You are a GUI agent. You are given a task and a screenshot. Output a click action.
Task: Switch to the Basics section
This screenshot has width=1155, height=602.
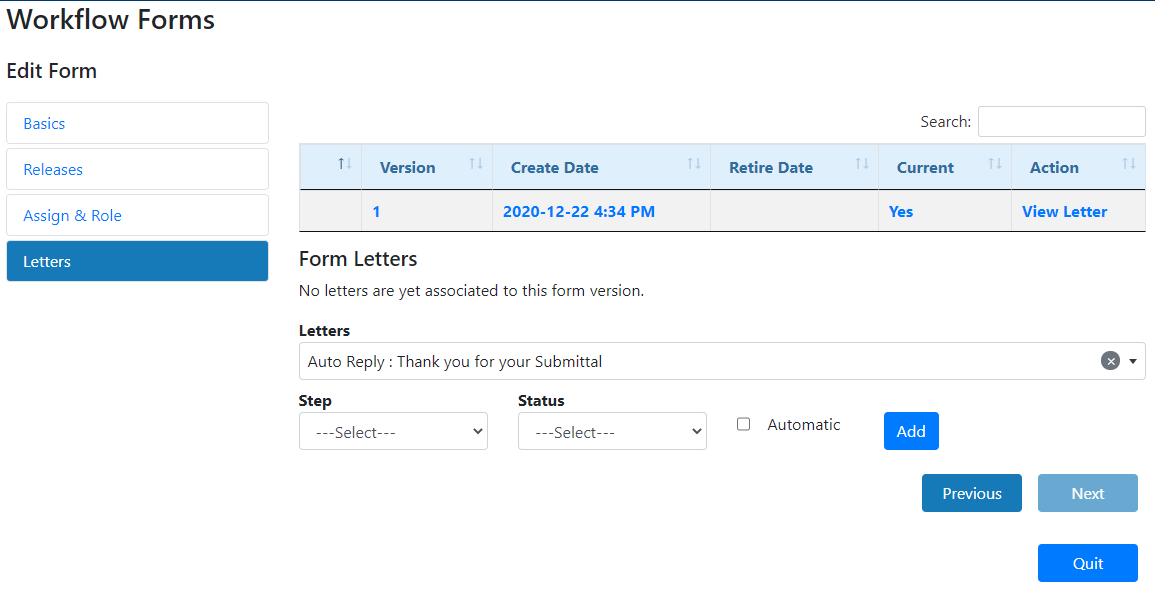137,123
